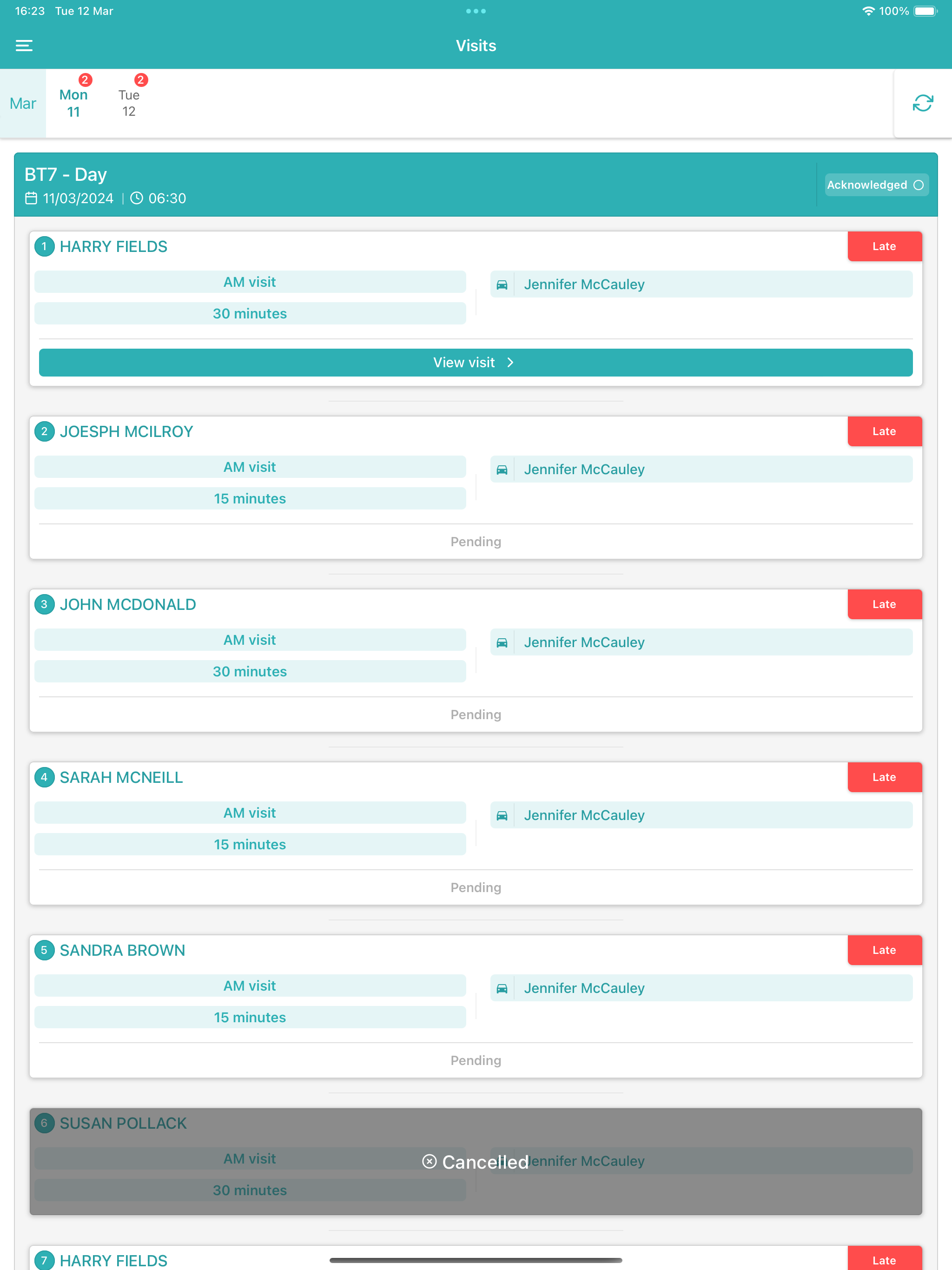This screenshot has width=952, height=1270.
Task: Tap the clock icon beside 06:30
Action: coord(137,198)
